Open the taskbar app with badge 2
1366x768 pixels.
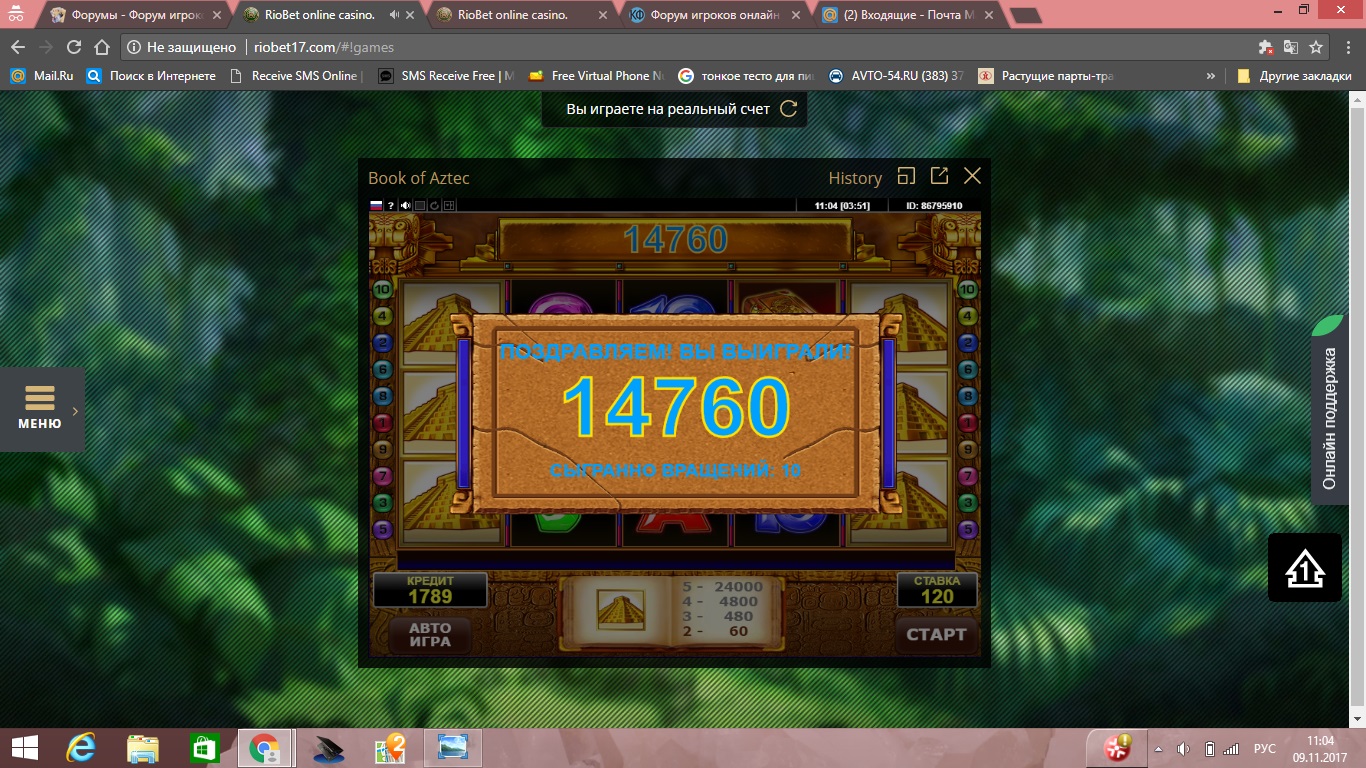(389, 748)
